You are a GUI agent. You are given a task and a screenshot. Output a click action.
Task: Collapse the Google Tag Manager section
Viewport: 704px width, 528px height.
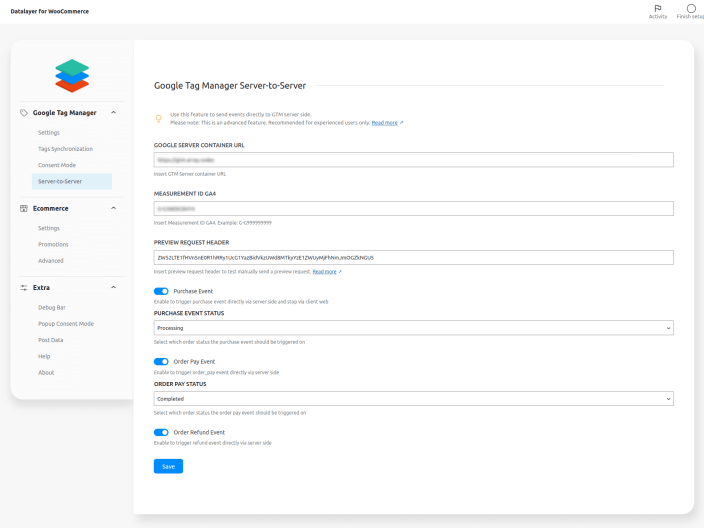(113, 113)
